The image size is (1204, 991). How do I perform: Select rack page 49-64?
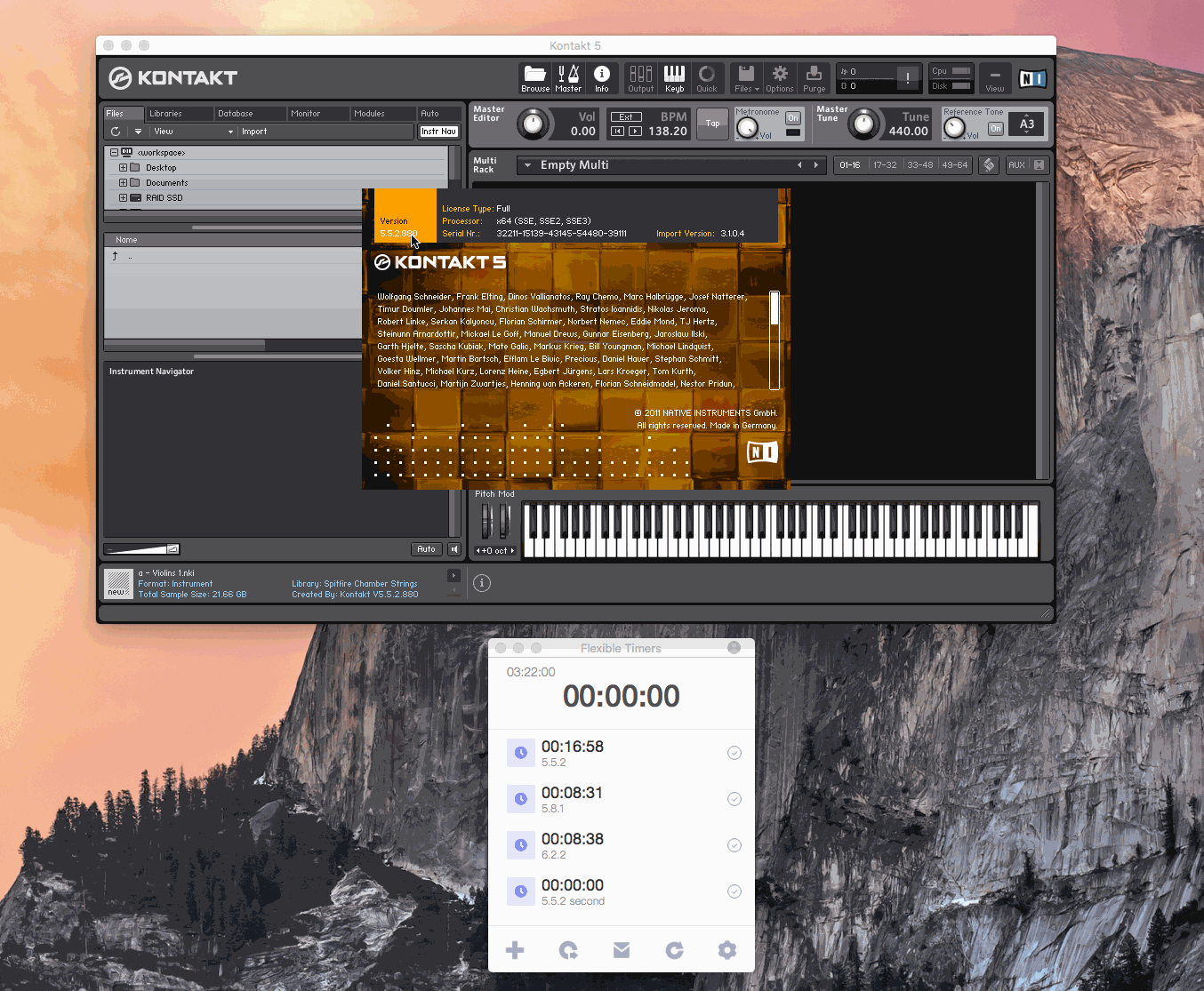tap(955, 165)
